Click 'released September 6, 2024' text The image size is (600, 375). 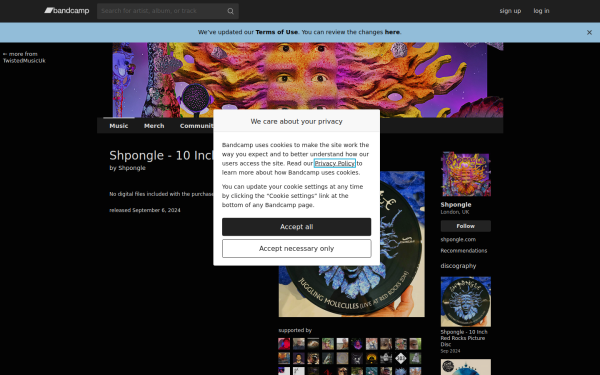coord(145,210)
